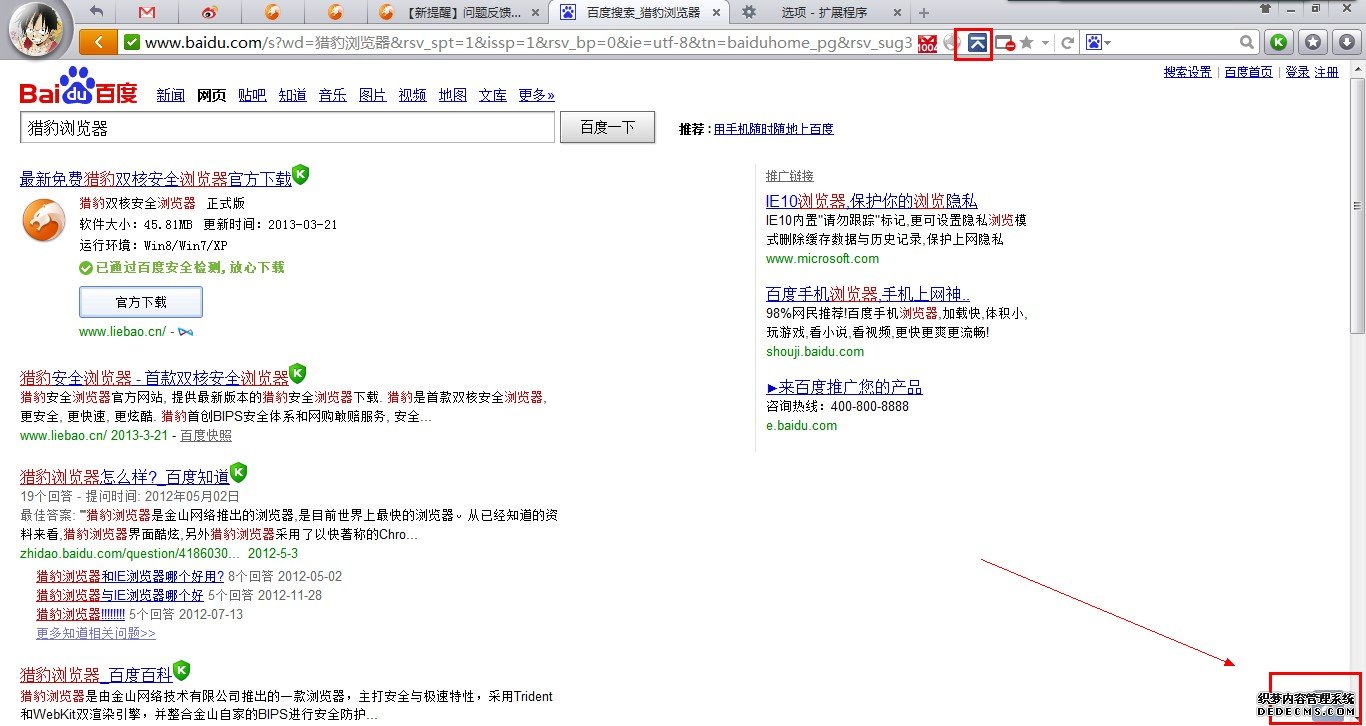The width and height of the screenshot is (1366, 726).
Task: Open the favorites star toolbar button
Action: pos(1313,42)
